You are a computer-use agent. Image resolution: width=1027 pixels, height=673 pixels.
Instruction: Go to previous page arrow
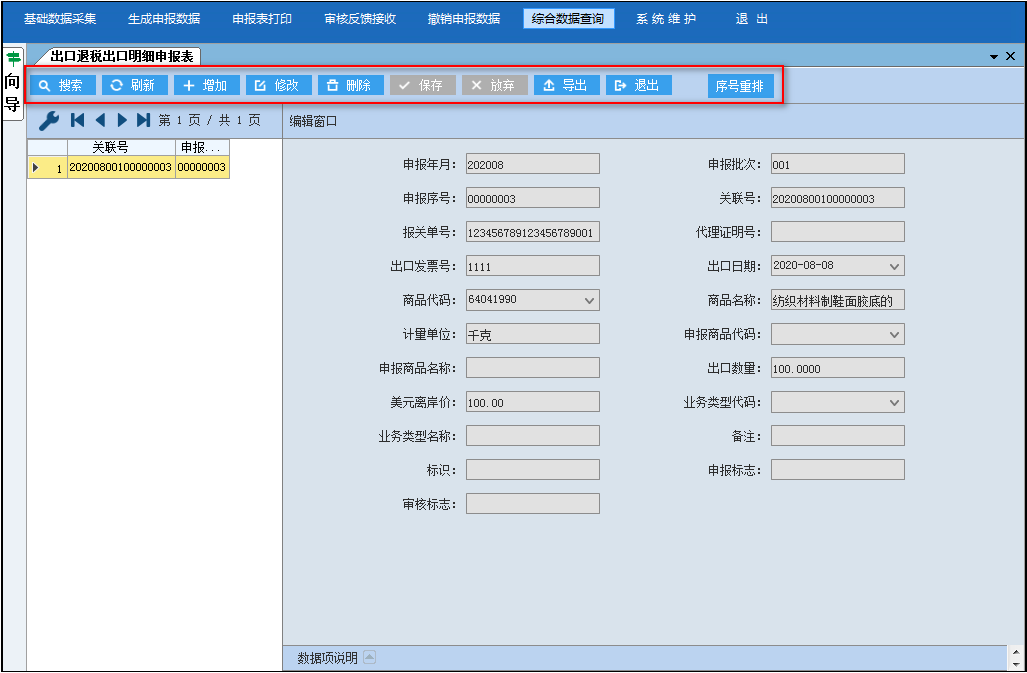pyautogui.click(x=100, y=120)
